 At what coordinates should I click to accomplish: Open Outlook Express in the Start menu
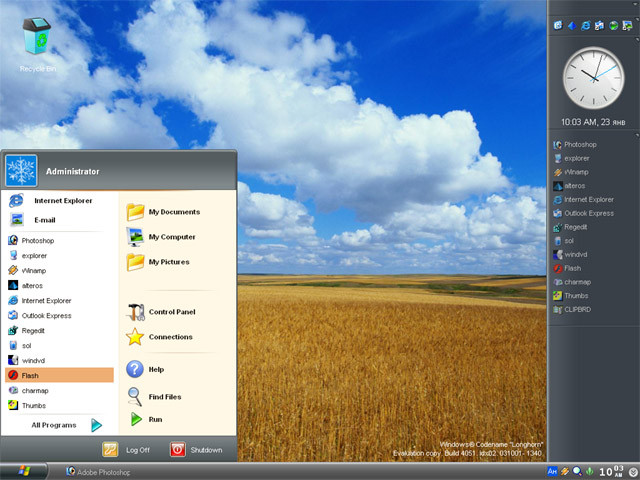40,316
